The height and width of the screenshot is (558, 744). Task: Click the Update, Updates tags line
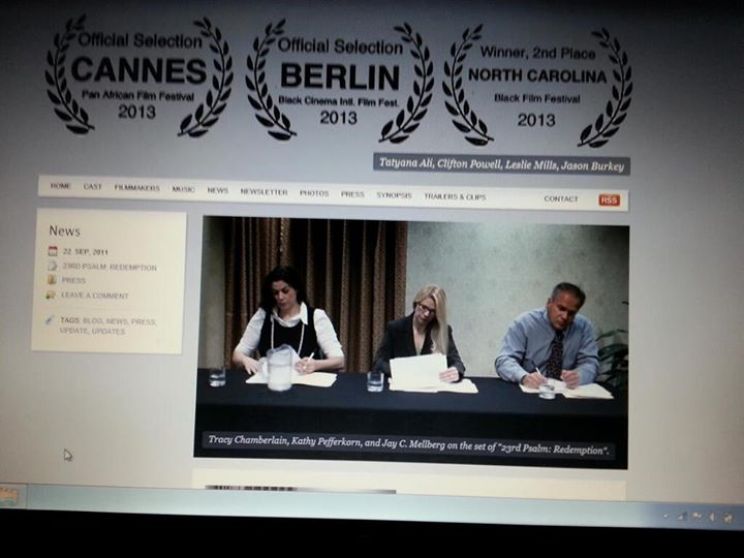click(x=92, y=331)
